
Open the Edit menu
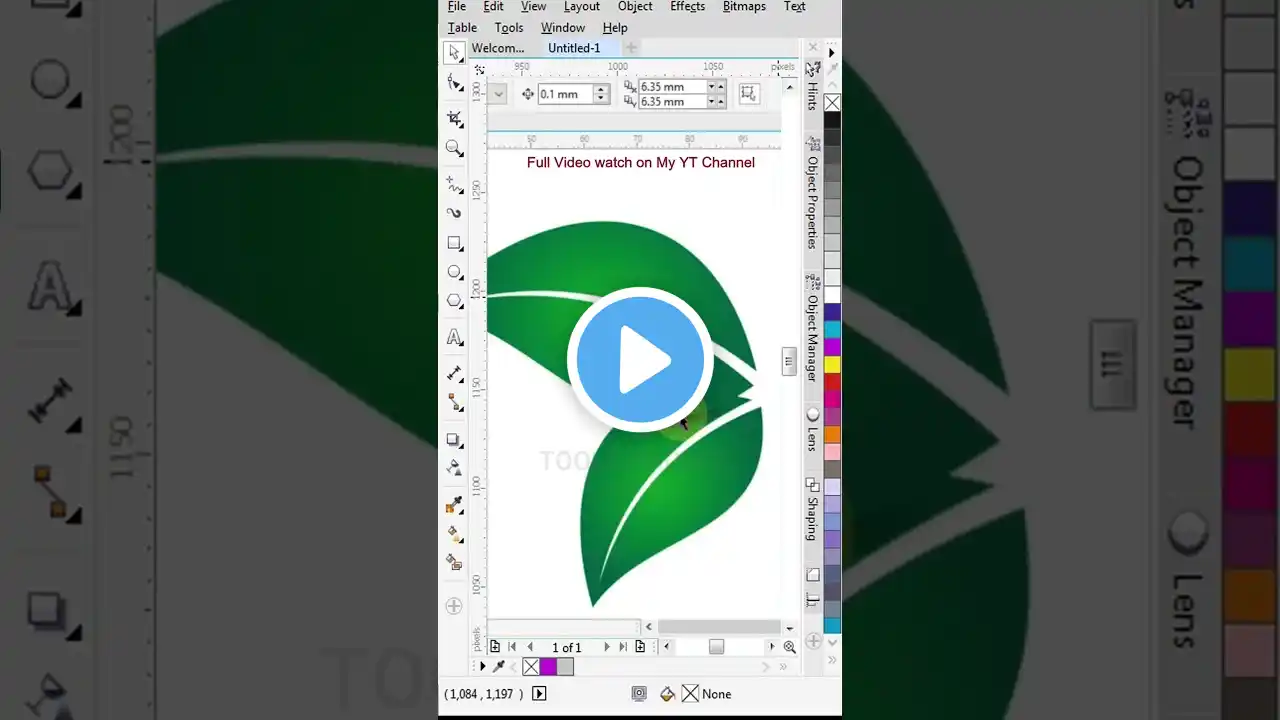[x=493, y=7]
